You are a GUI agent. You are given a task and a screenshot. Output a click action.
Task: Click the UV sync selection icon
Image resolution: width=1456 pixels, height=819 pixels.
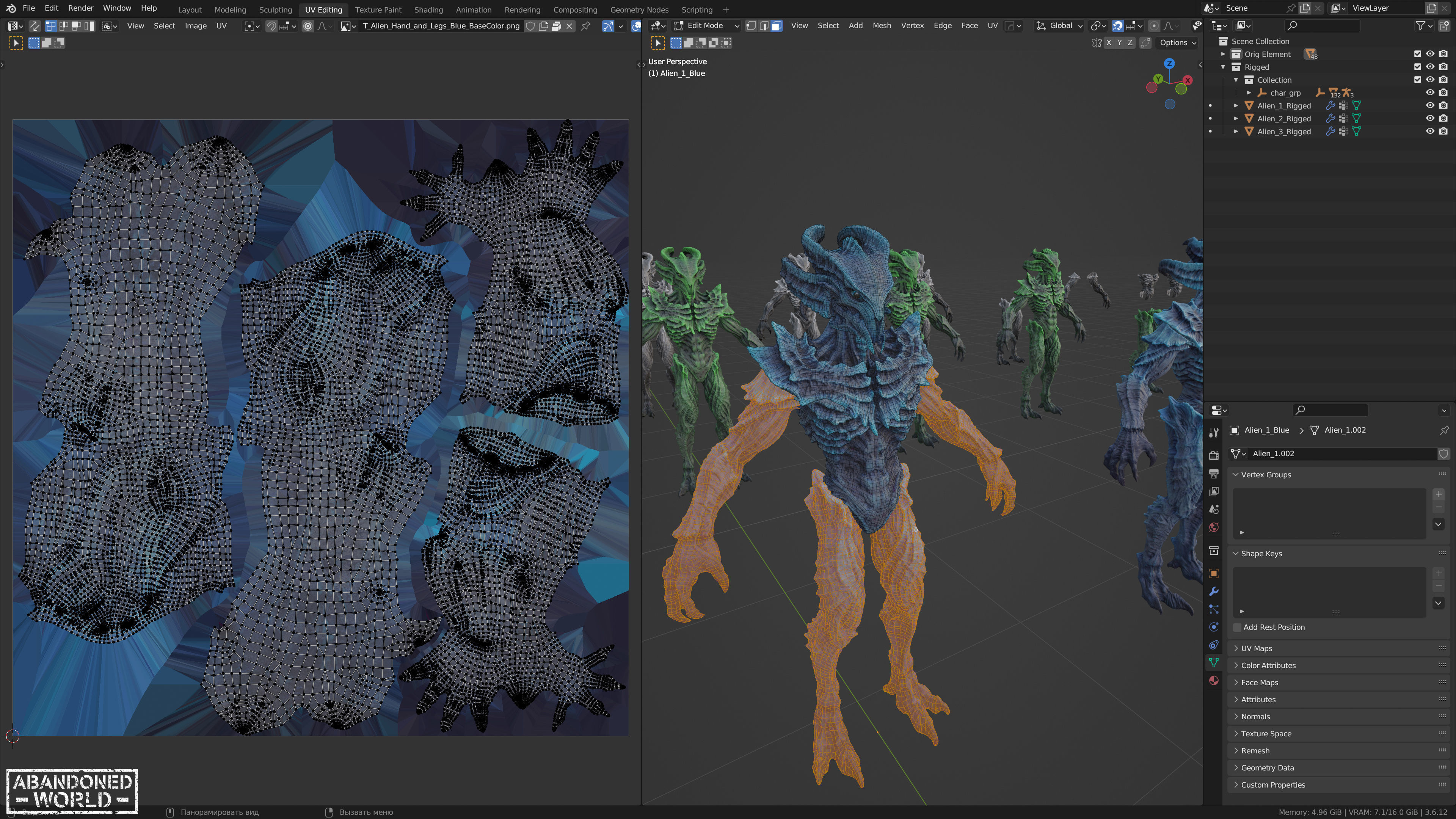pos(35,26)
